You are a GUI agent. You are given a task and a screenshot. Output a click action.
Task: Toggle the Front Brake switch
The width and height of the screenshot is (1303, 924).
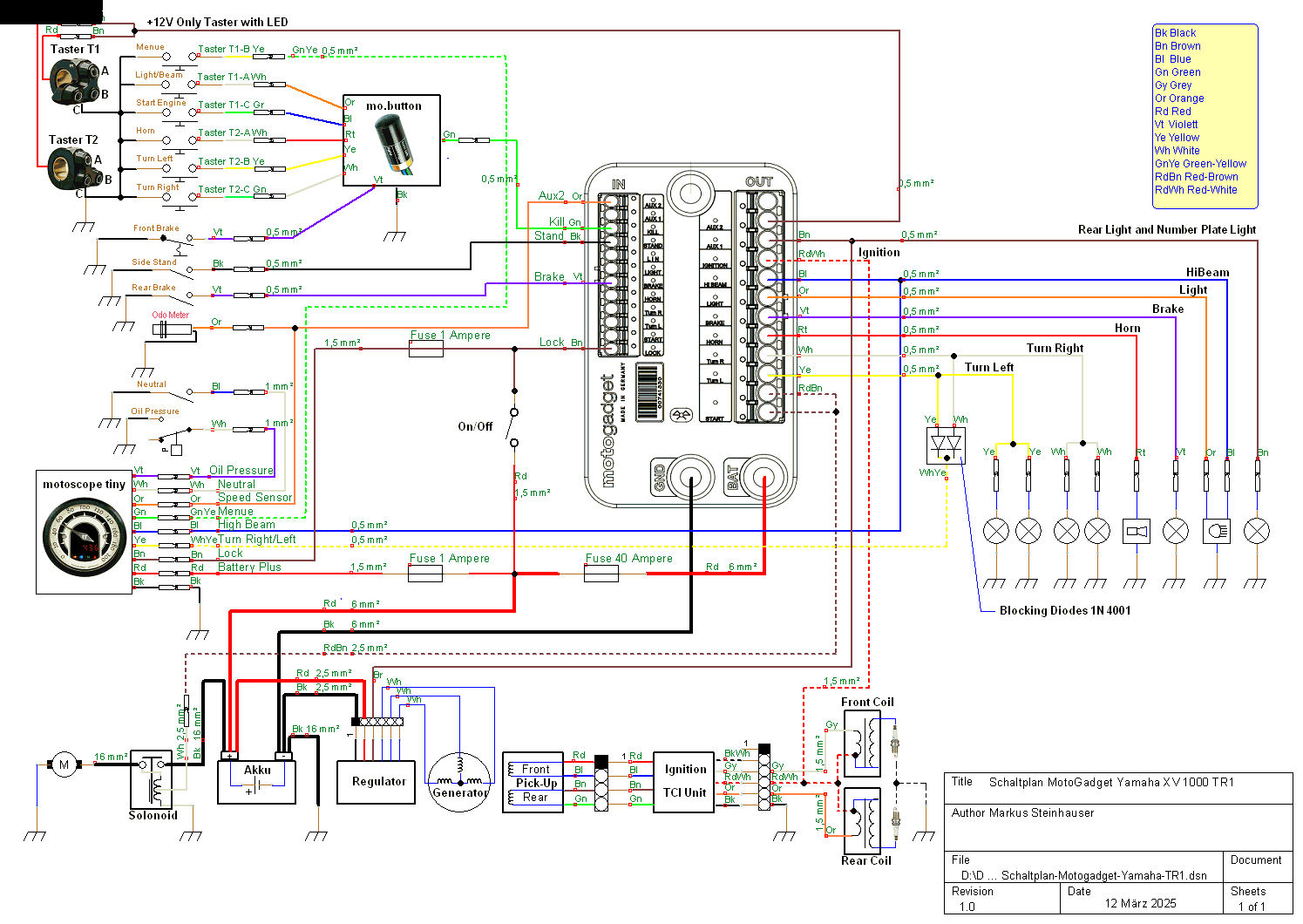180,238
